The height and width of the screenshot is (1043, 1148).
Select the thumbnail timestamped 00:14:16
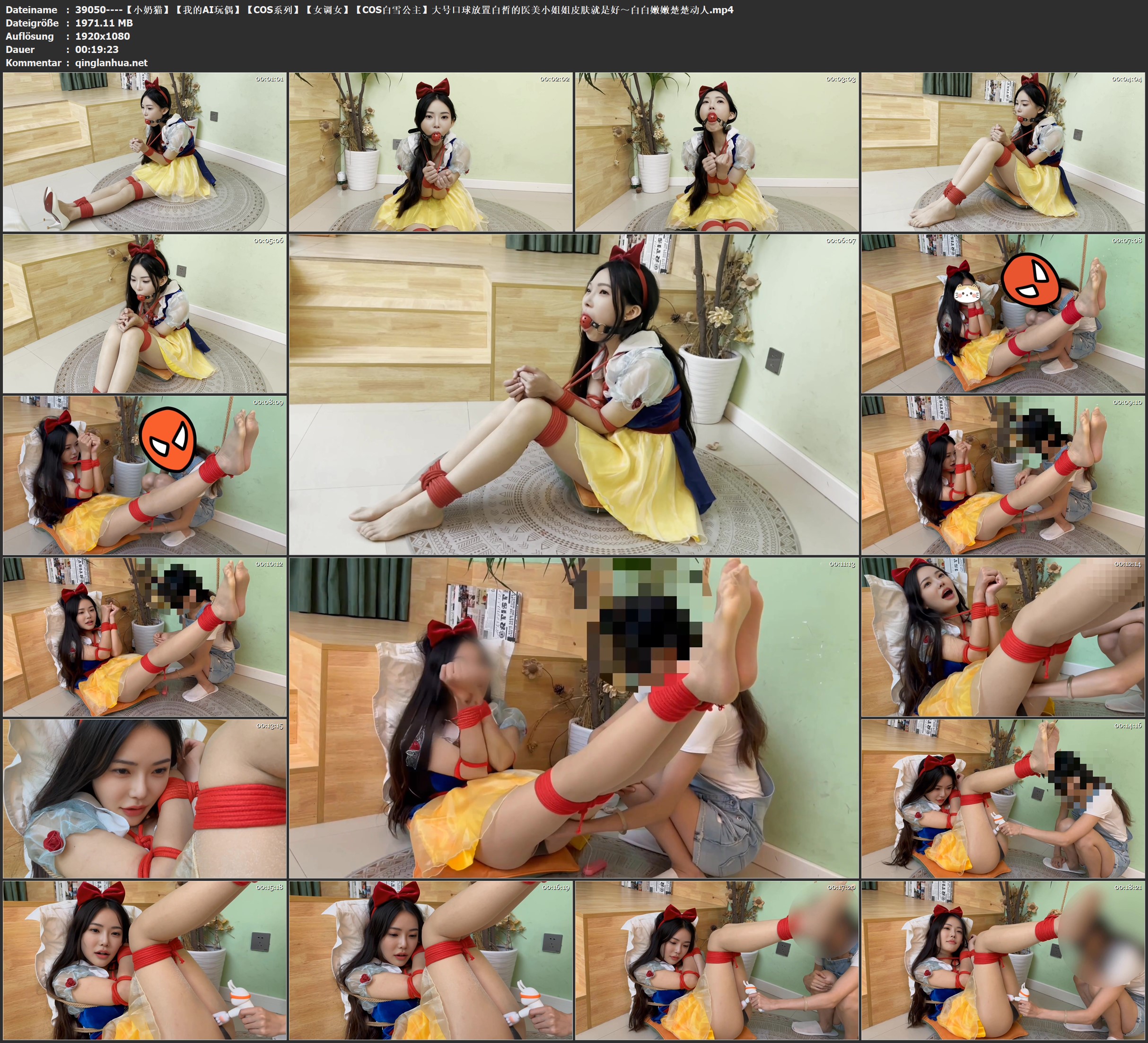click(x=1003, y=798)
